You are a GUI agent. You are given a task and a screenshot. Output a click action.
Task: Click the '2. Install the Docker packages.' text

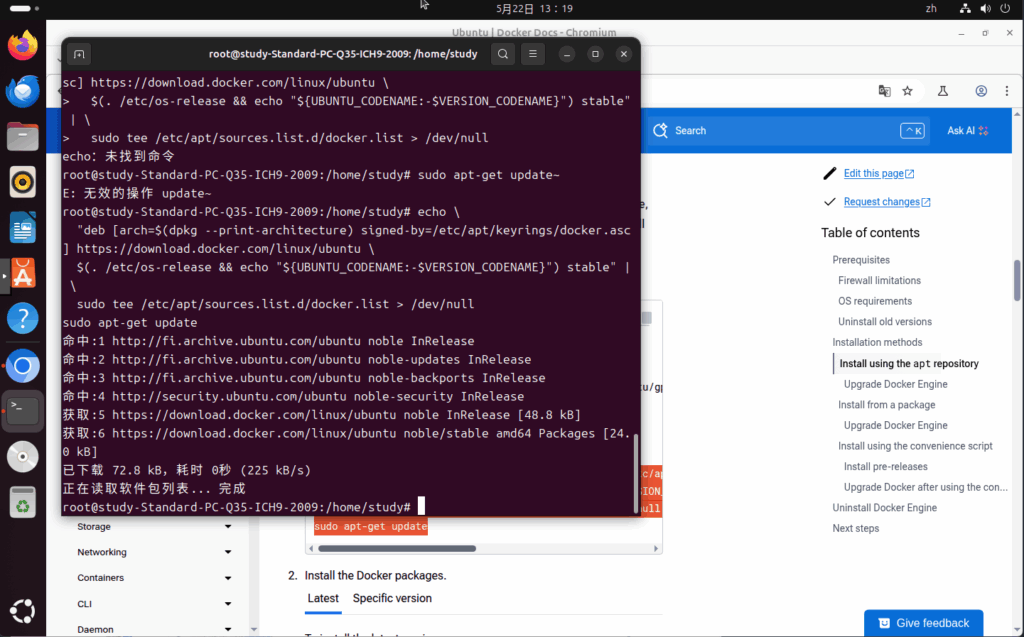tap(367, 576)
